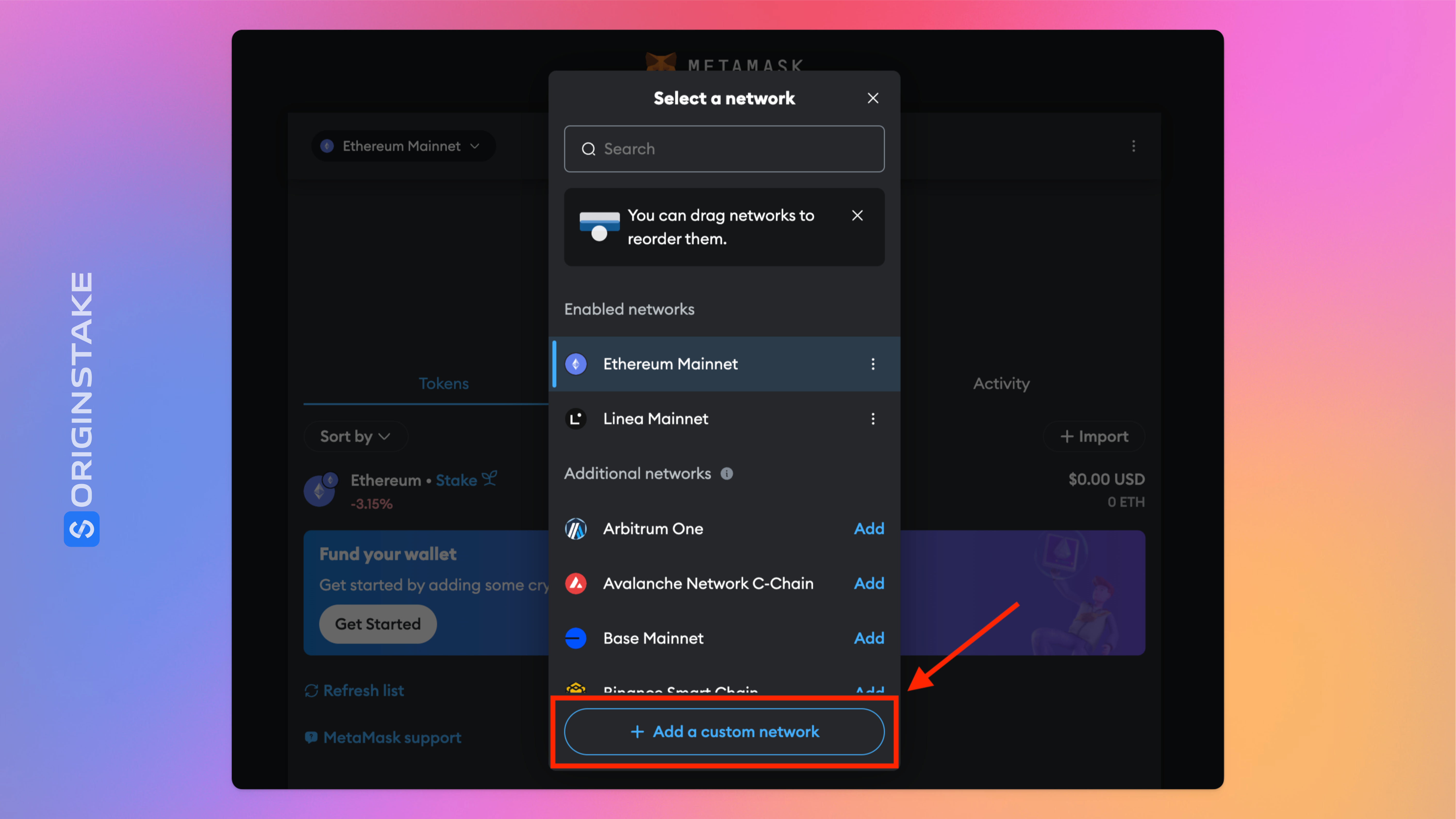
Task: Dismiss the drag networks tip banner
Action: point(857,215)
